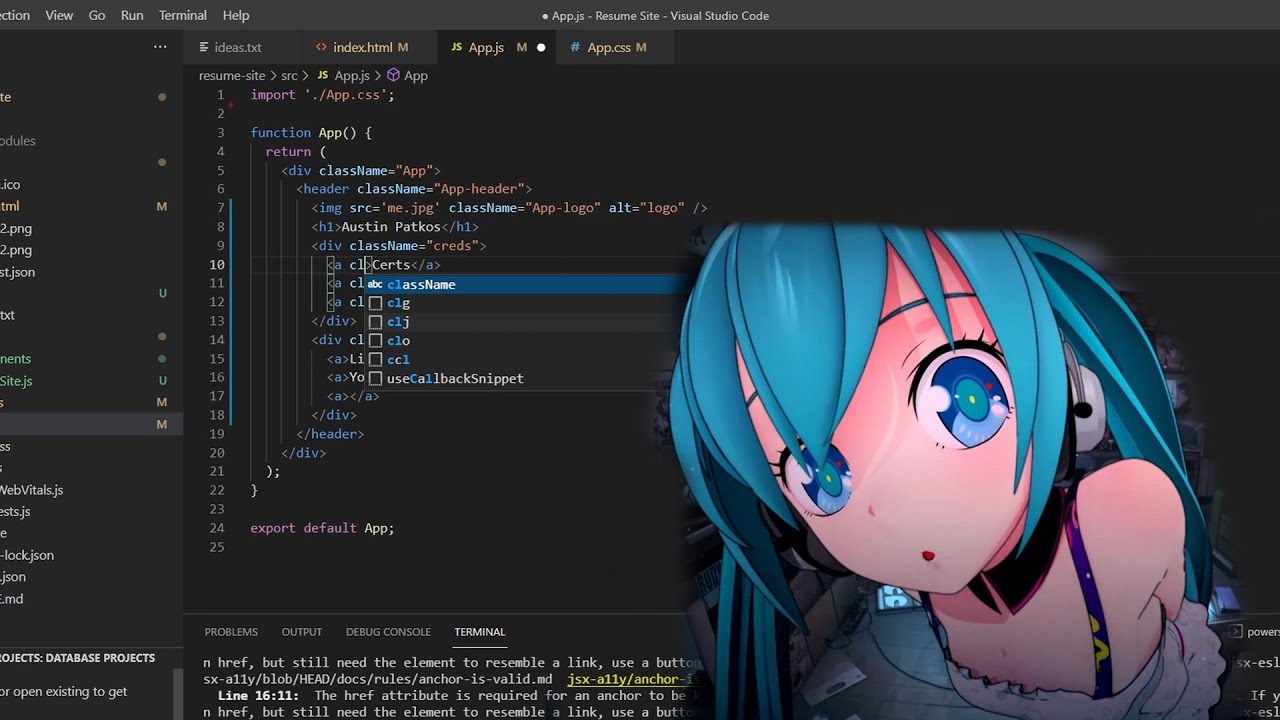Click the abc icon beside className suggestion
Viewport: 1280px width, 720px height.
pyautogui.click(x=375, y=285)
